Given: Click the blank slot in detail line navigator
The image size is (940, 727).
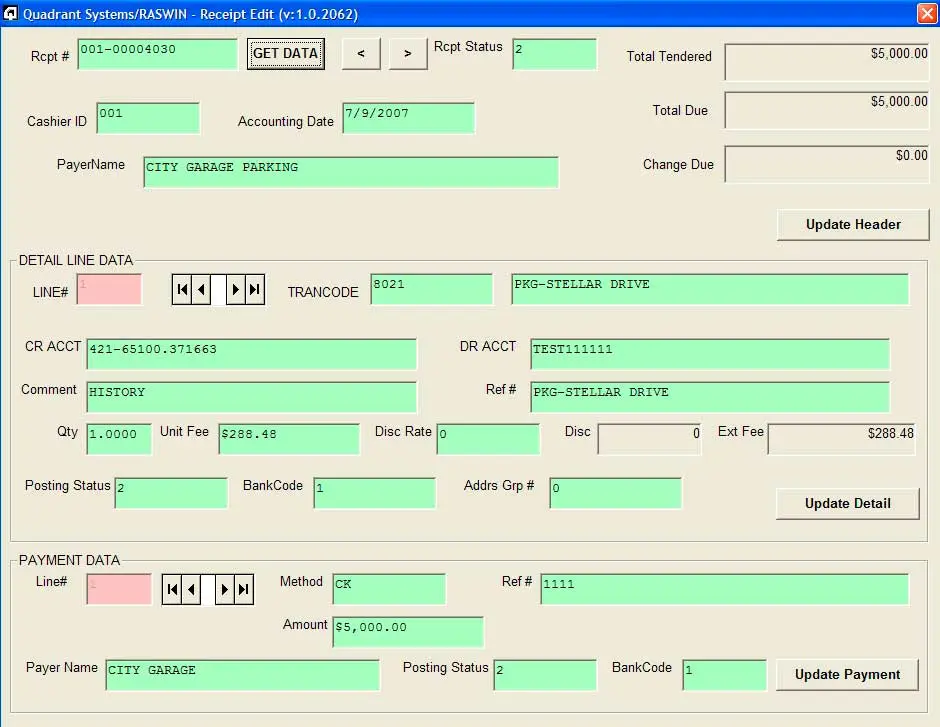Looking at the screenshot, I should click(x=218, y=289).
